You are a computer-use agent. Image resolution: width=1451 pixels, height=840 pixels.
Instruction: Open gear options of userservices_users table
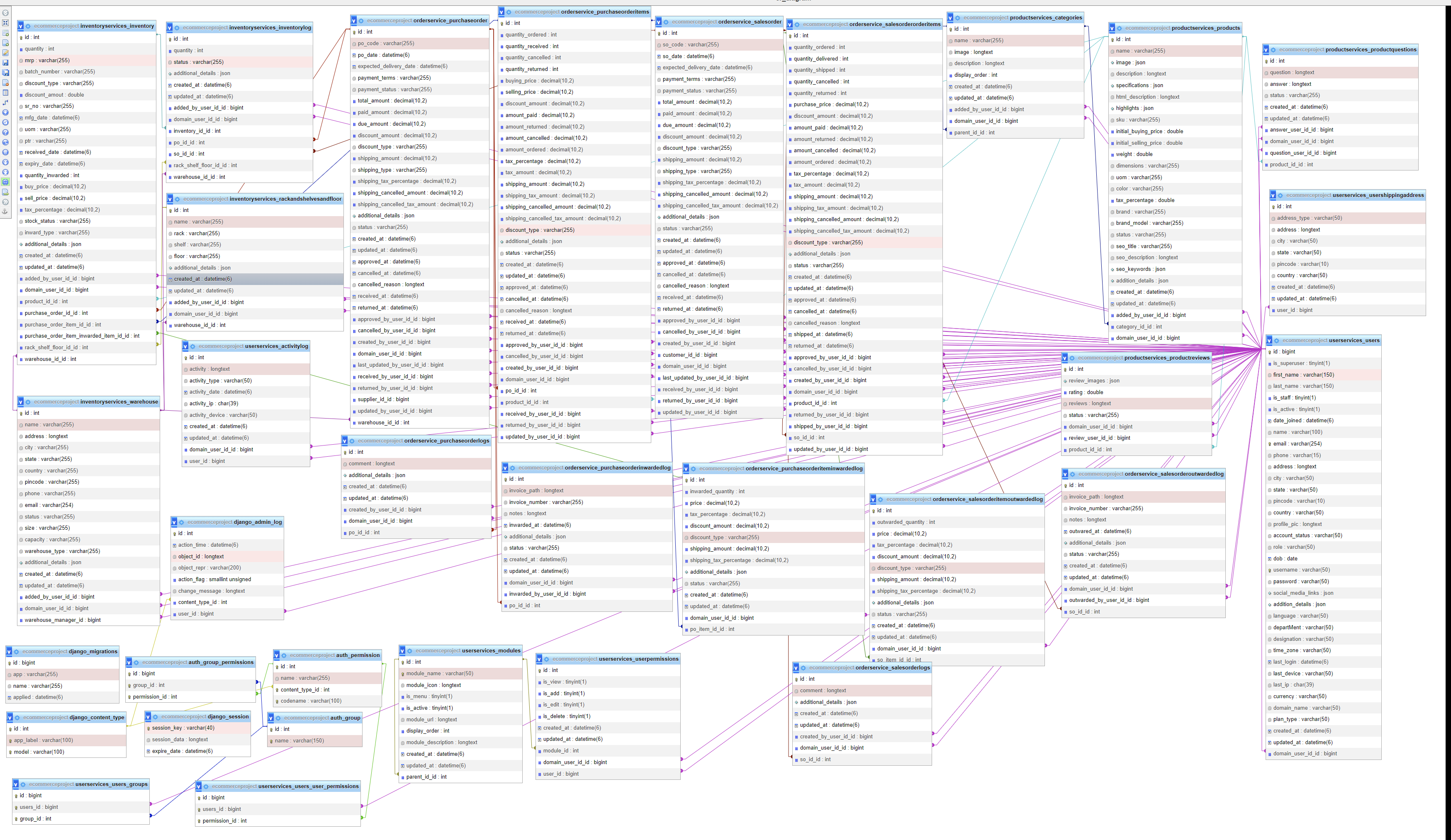pos(1276,341)
